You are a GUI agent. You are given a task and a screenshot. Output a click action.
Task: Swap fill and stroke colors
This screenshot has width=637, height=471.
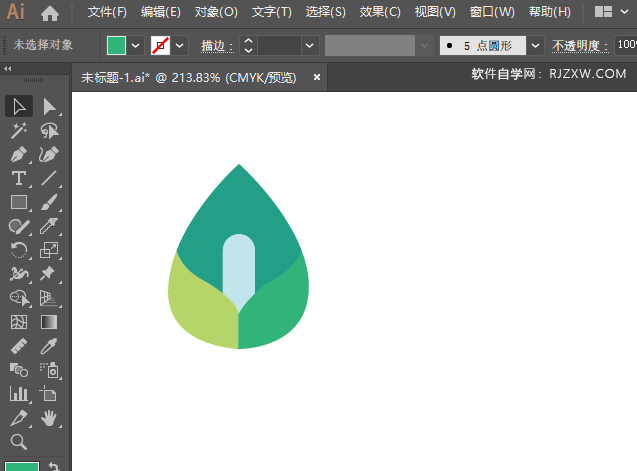(x=54, y=466)
